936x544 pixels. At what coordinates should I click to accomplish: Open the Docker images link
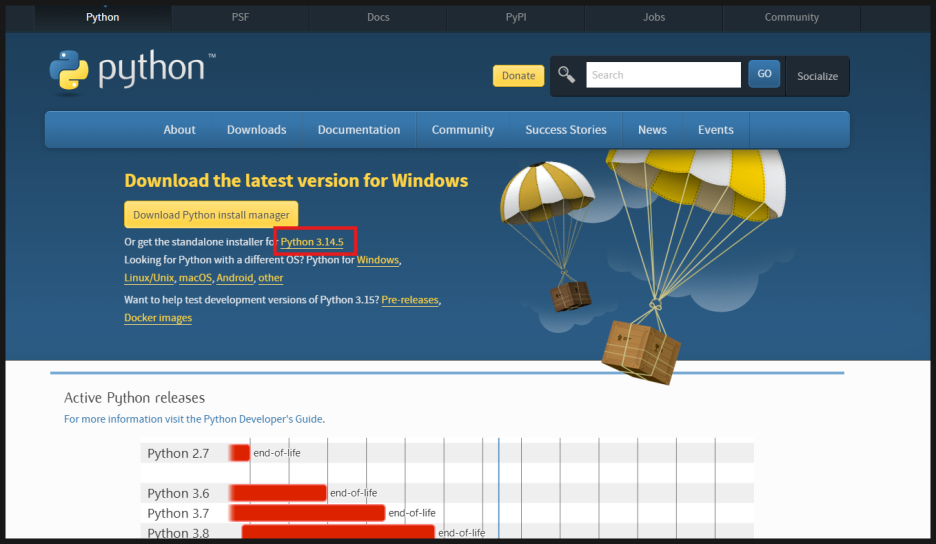158,318
